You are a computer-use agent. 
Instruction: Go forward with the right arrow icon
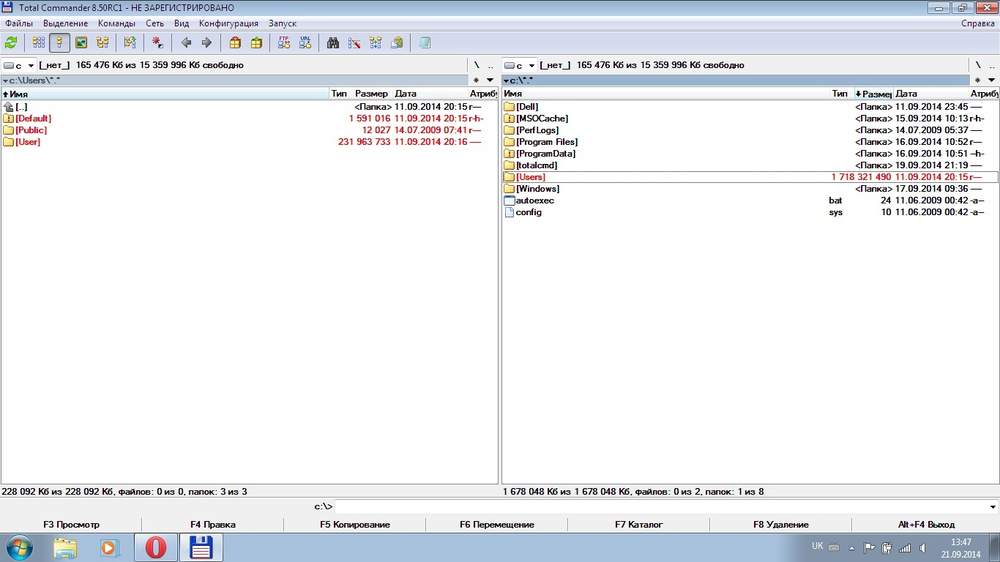pos(207,43)
